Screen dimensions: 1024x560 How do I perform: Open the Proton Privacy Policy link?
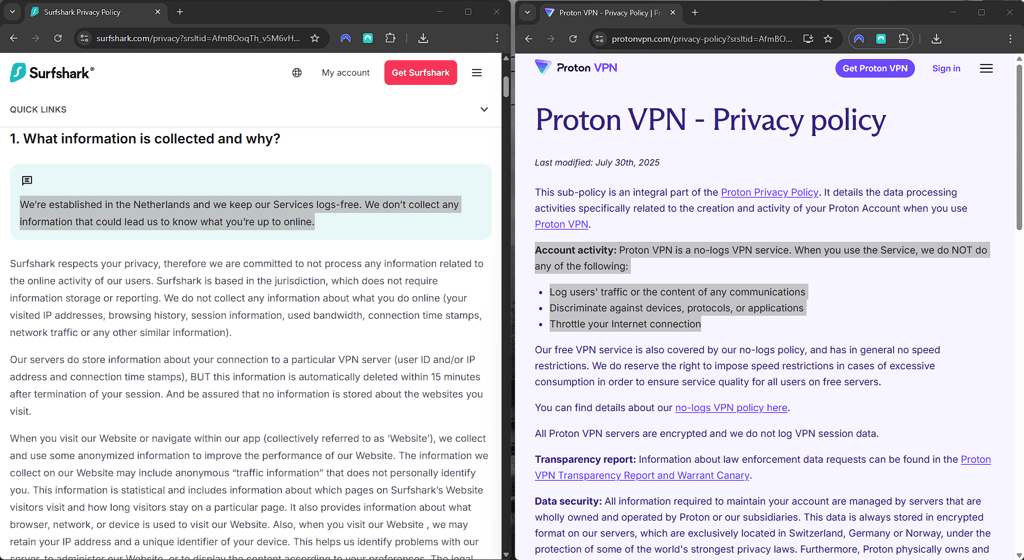[769, 192]
